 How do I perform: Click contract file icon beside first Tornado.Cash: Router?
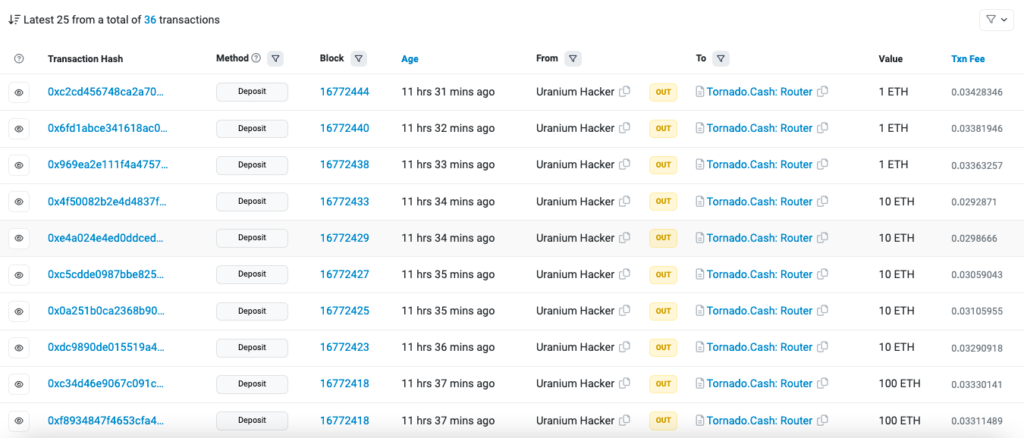[700, 92]
